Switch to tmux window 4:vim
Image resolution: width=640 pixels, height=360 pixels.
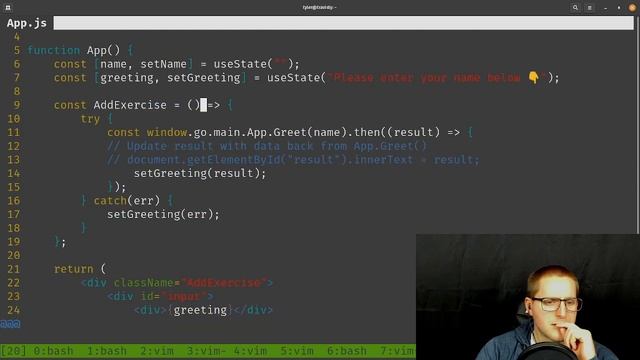coord(250,351)
